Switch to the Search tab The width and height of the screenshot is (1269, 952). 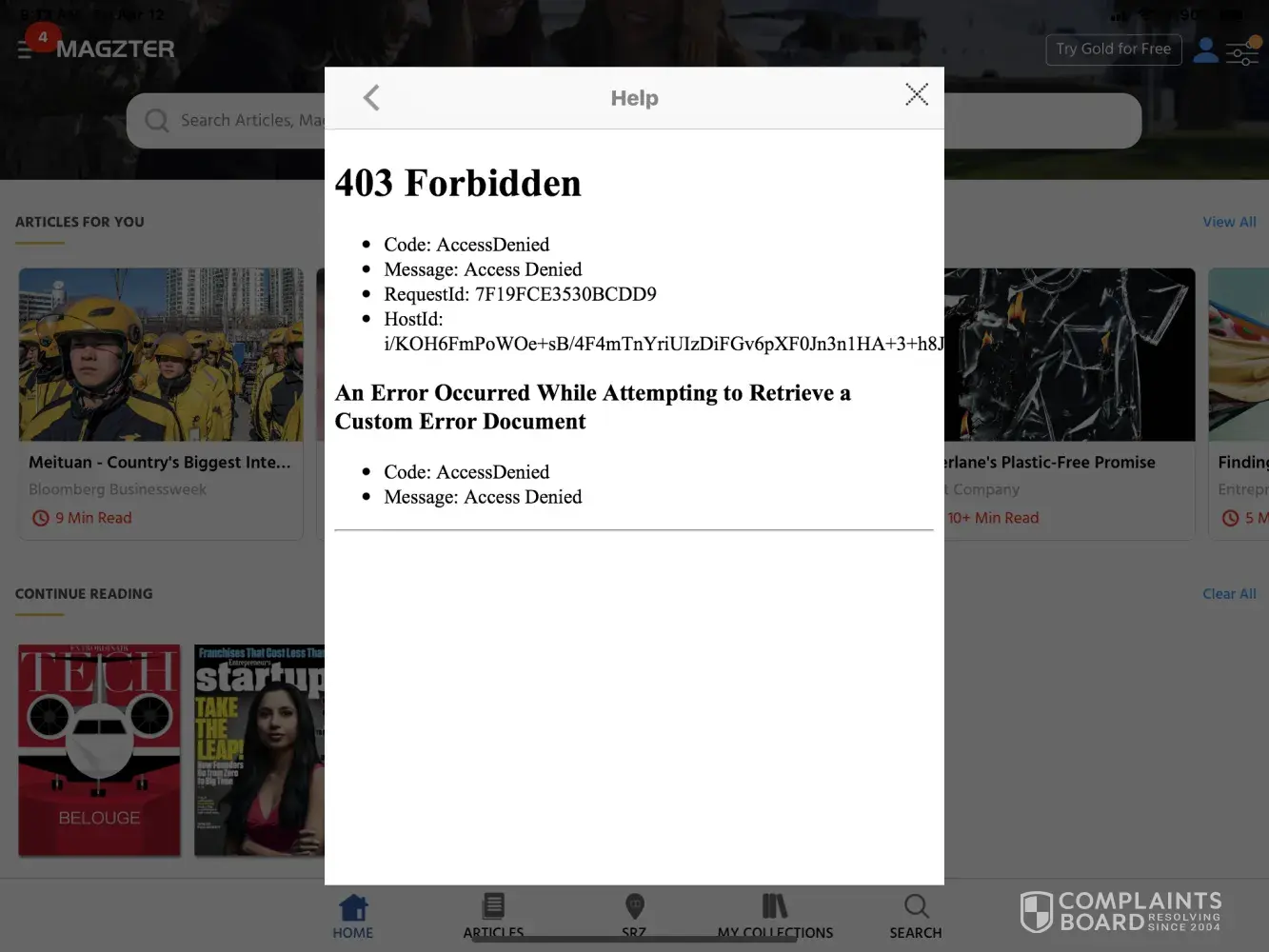(x=916, y=917)
